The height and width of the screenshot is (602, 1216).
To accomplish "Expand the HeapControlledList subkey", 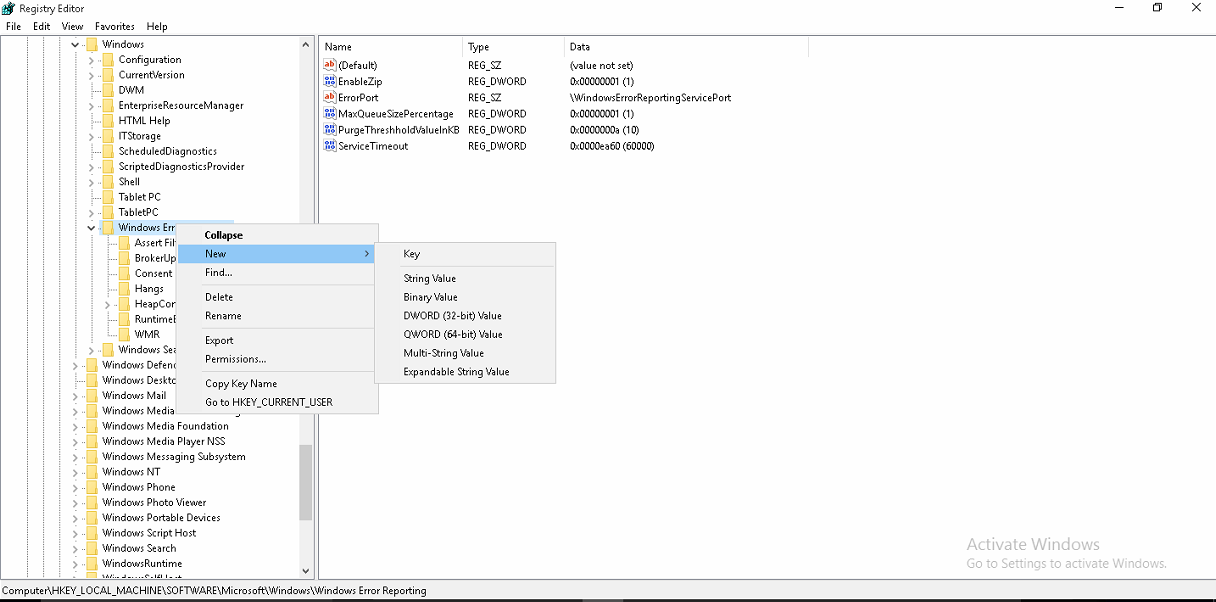I will click(x=107, y=304).
